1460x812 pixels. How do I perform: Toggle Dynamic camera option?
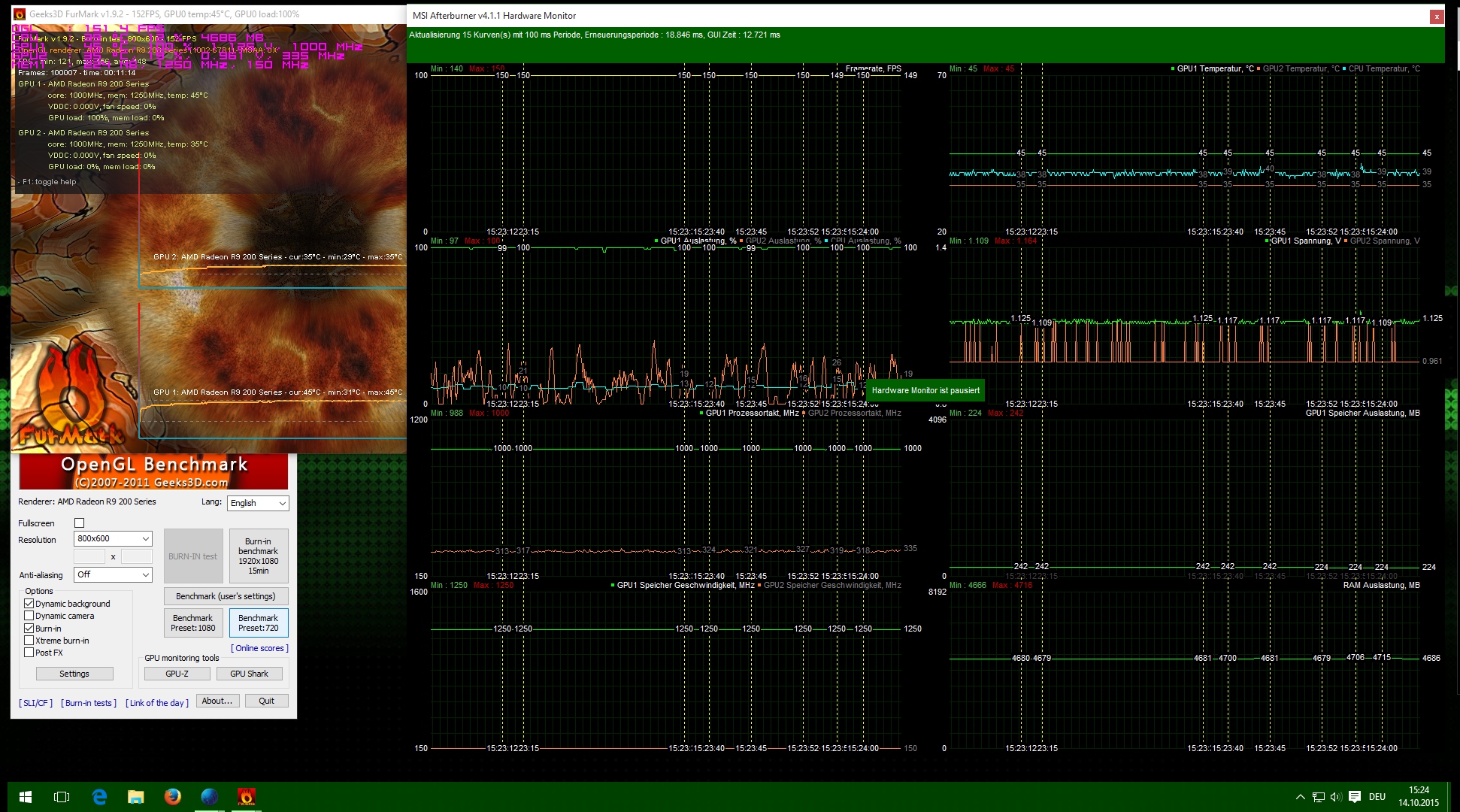tap(29, 616)
